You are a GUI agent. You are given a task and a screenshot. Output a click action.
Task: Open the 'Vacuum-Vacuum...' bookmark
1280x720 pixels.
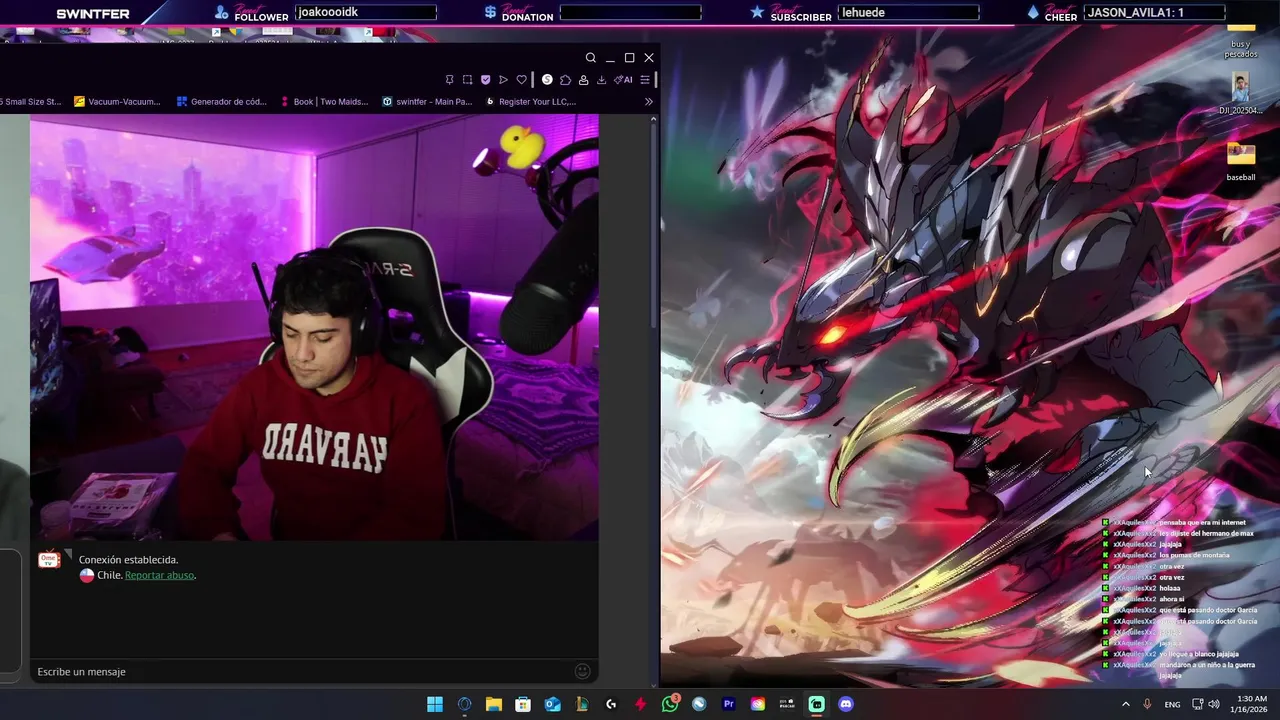click(x=117, y=101)
